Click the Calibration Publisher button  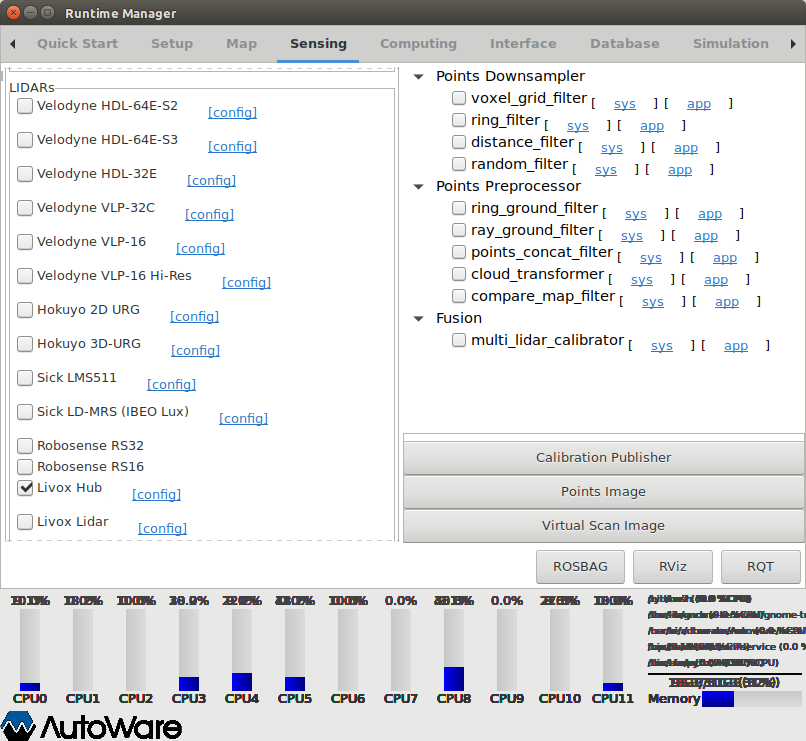click(603, 457)
